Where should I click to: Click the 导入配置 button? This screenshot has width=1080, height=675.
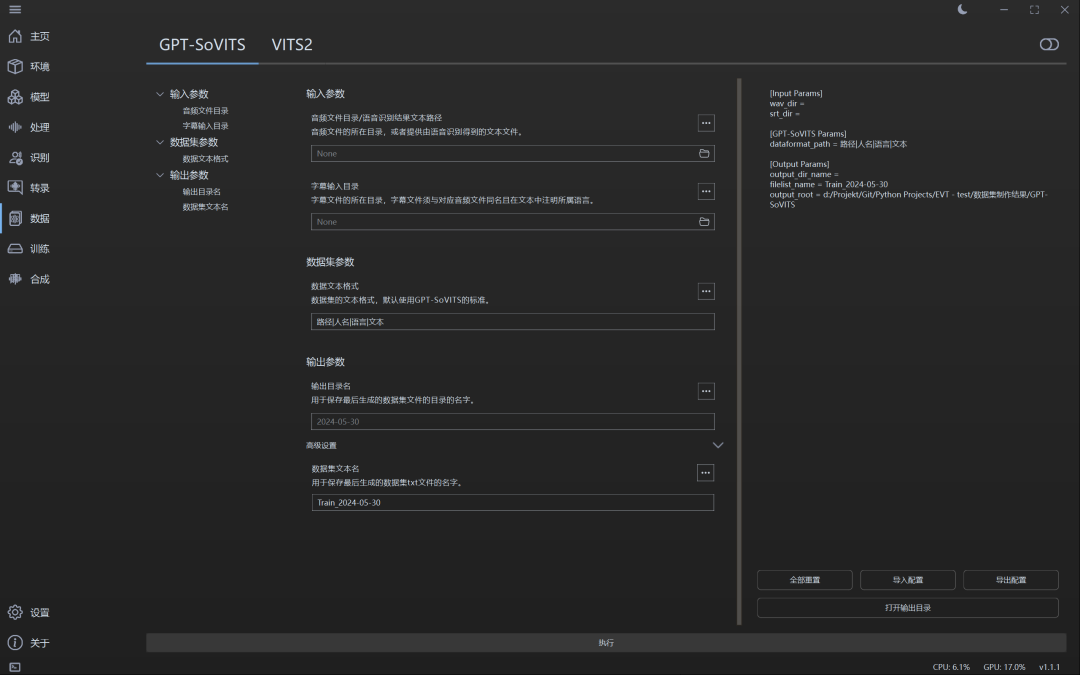908,580
